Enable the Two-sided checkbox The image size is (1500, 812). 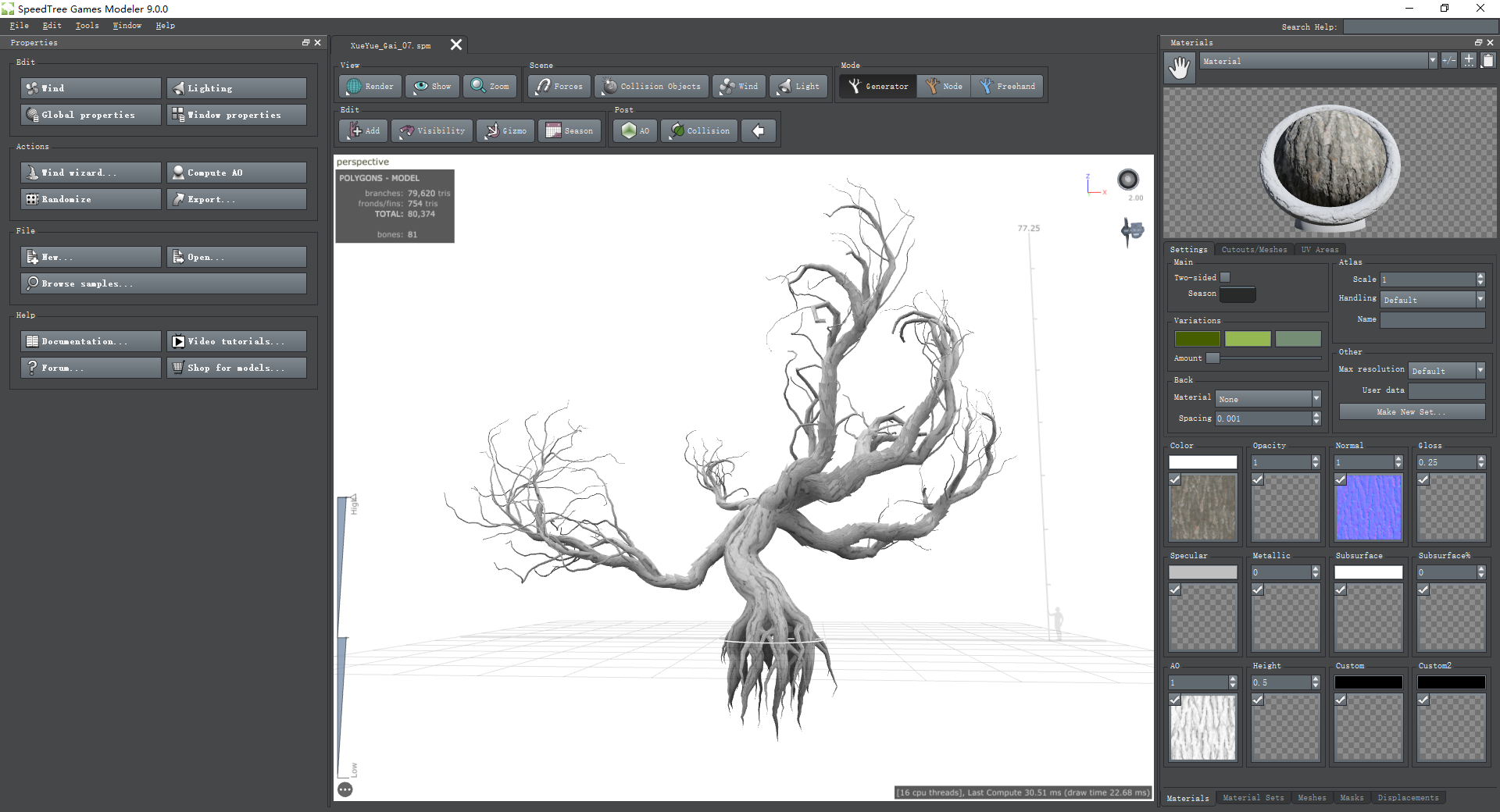(x=1225, y=278)
